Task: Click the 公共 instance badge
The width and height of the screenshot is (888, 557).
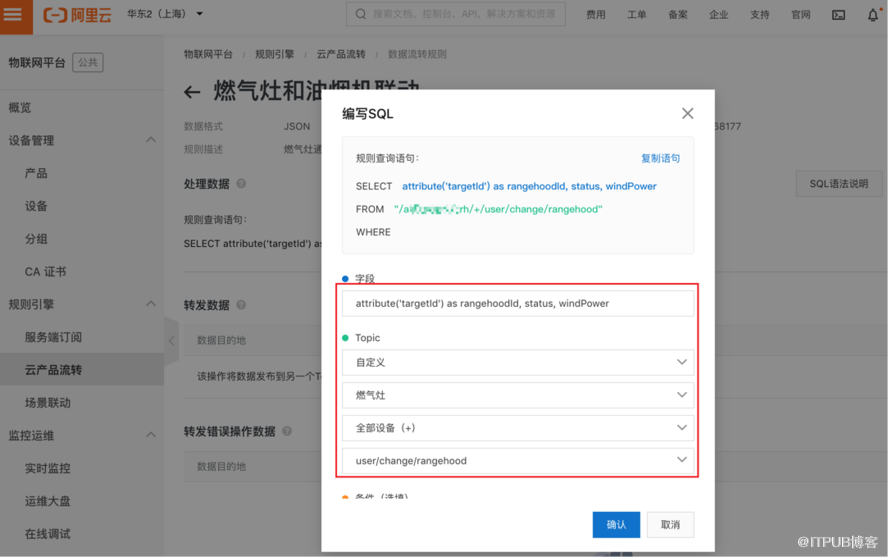Action: pos(88,62)
